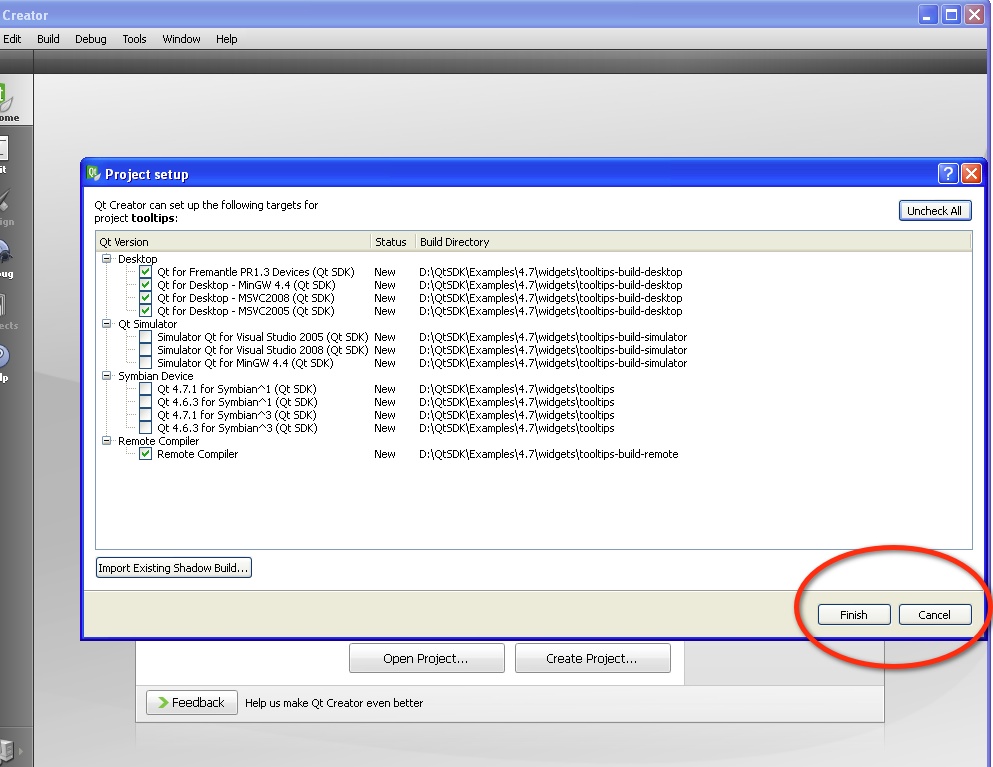
Task: Click the Feedback button
Action: (192, 702)
